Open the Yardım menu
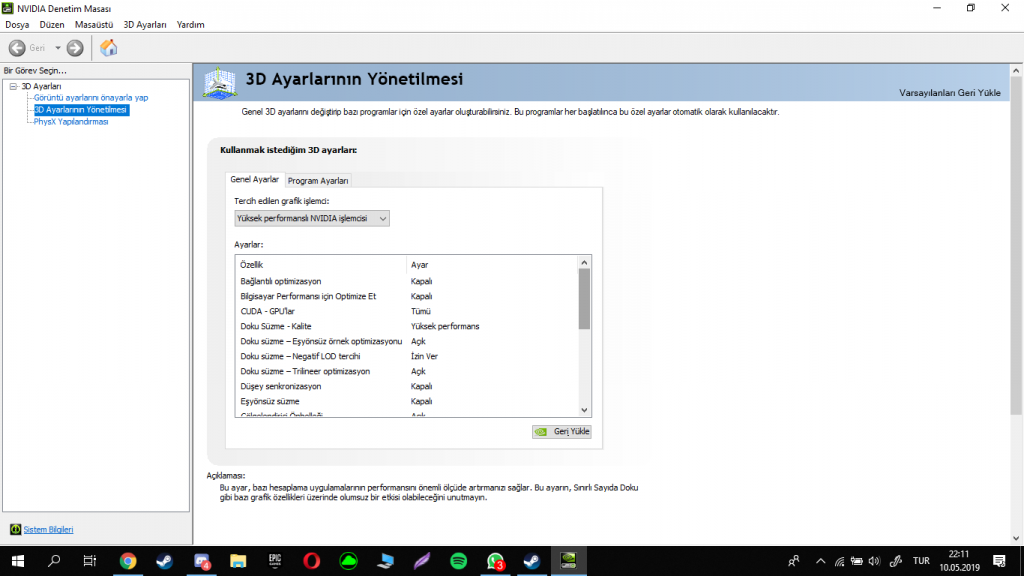 pos(191,25)
